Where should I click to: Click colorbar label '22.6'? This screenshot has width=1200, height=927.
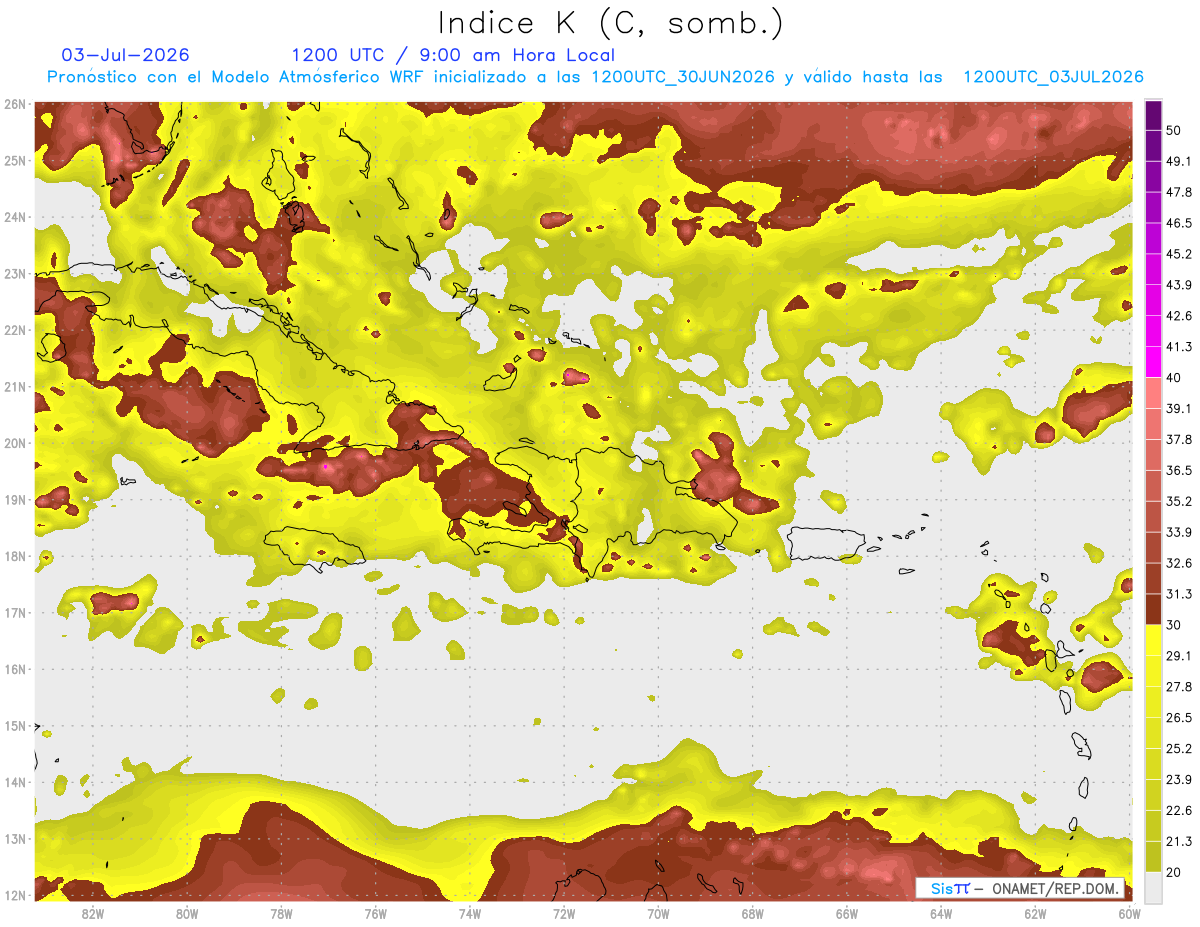tap(1179, 810)
